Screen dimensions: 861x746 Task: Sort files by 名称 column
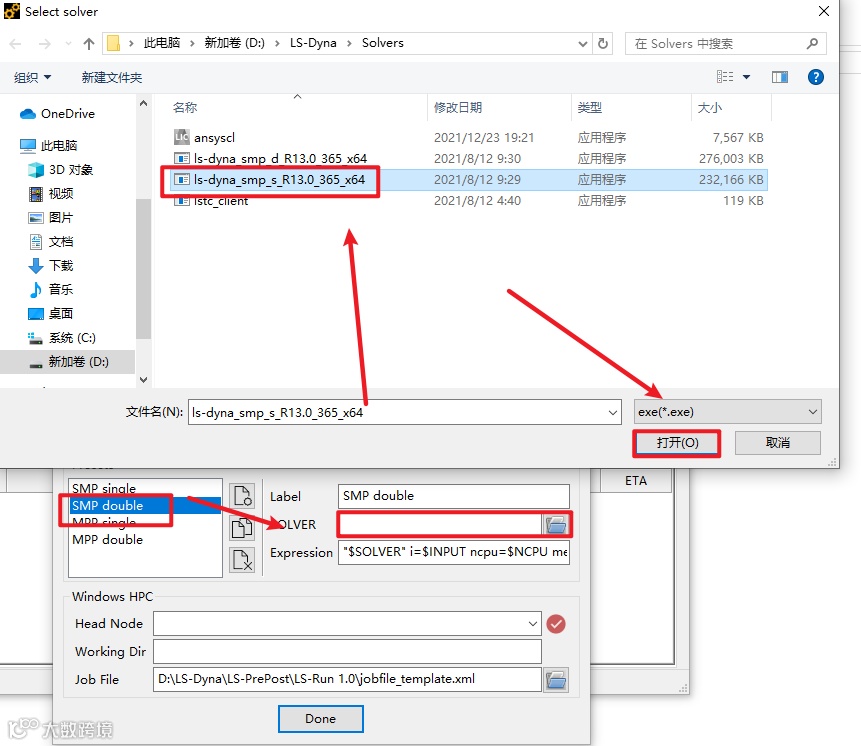[x=184, y=108]
